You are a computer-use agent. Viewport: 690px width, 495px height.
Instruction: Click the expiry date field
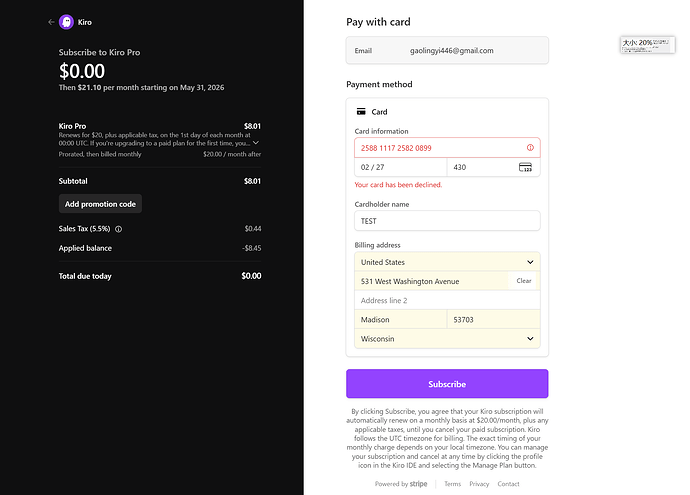pos(400,167)
